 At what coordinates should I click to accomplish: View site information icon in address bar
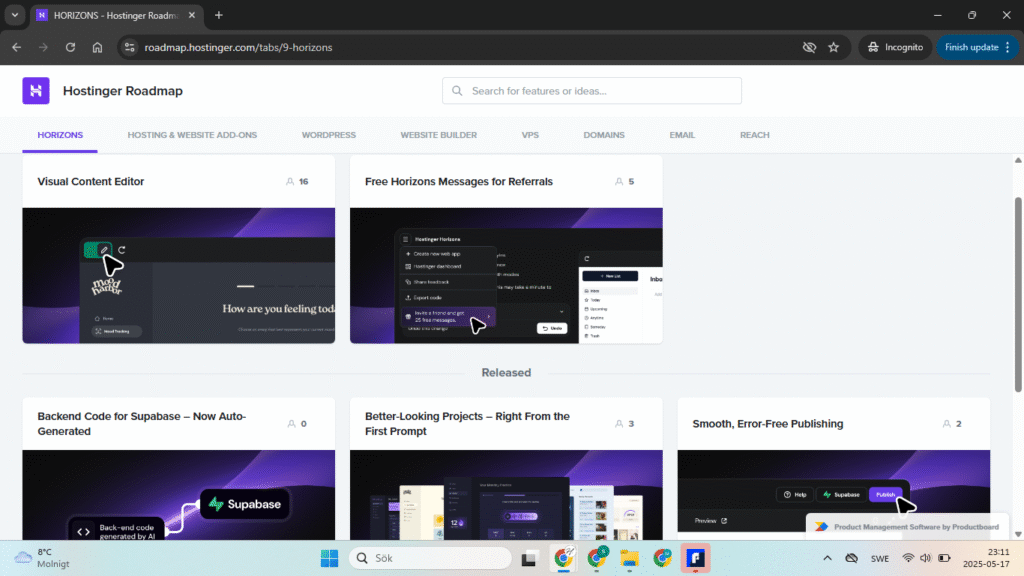tap(129, 47)
